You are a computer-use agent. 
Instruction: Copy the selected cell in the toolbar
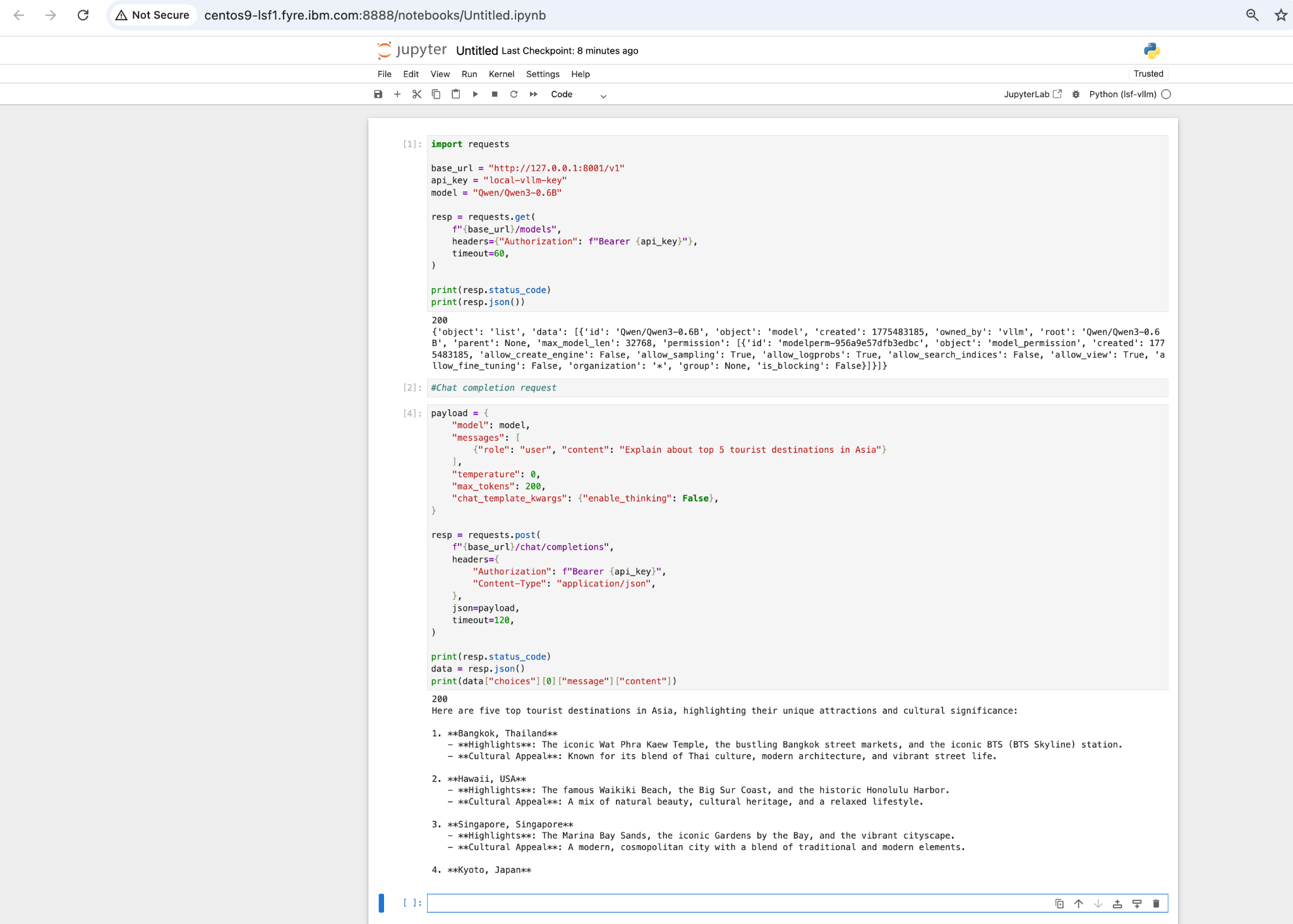pos(436,94)
